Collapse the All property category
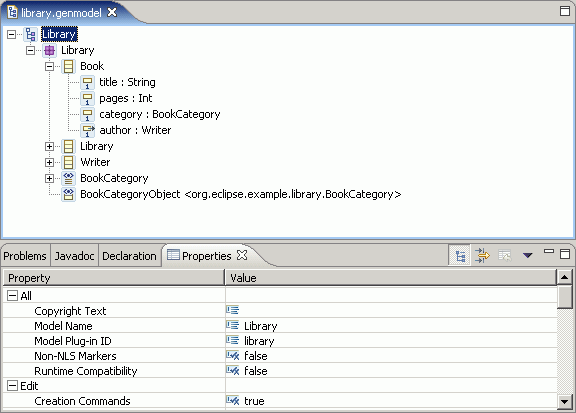The width and height of the screenshot is (576, 413). click(12, 295)
